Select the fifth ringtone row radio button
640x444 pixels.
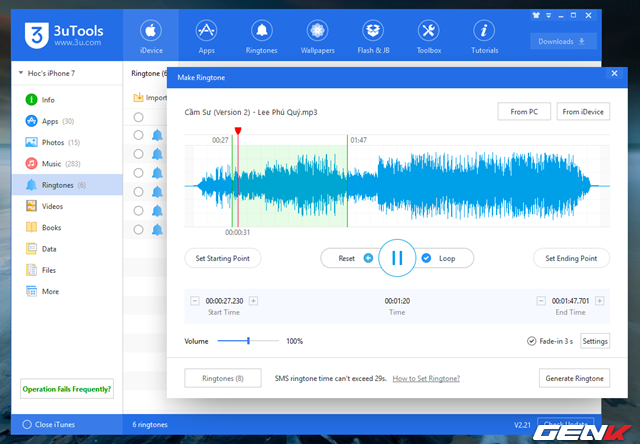tap(138, 211)
